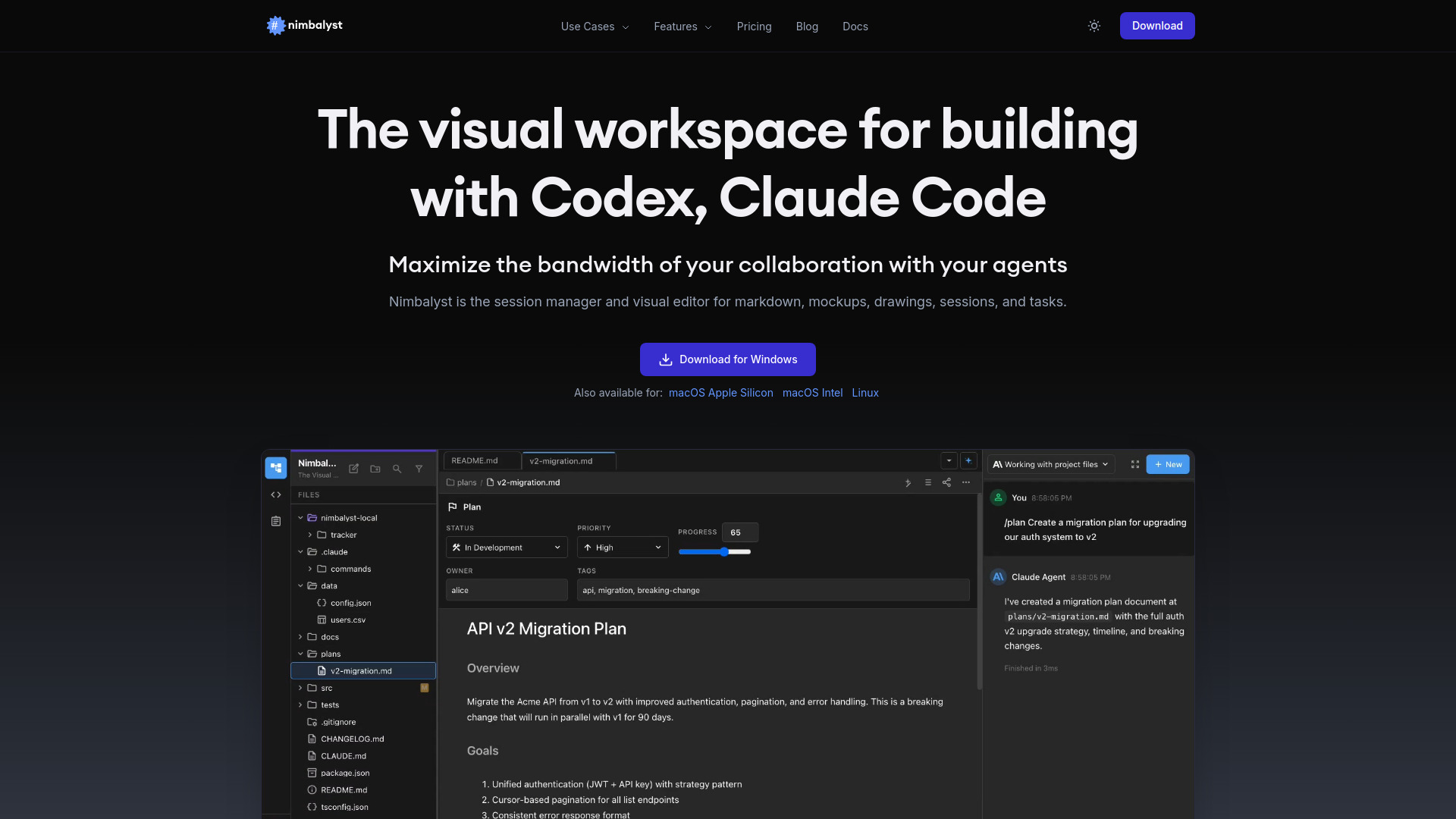The height and width of the screenshot is (819, 1456).
Task: Click the share icon in the editor toolbar
Action: 946,482
